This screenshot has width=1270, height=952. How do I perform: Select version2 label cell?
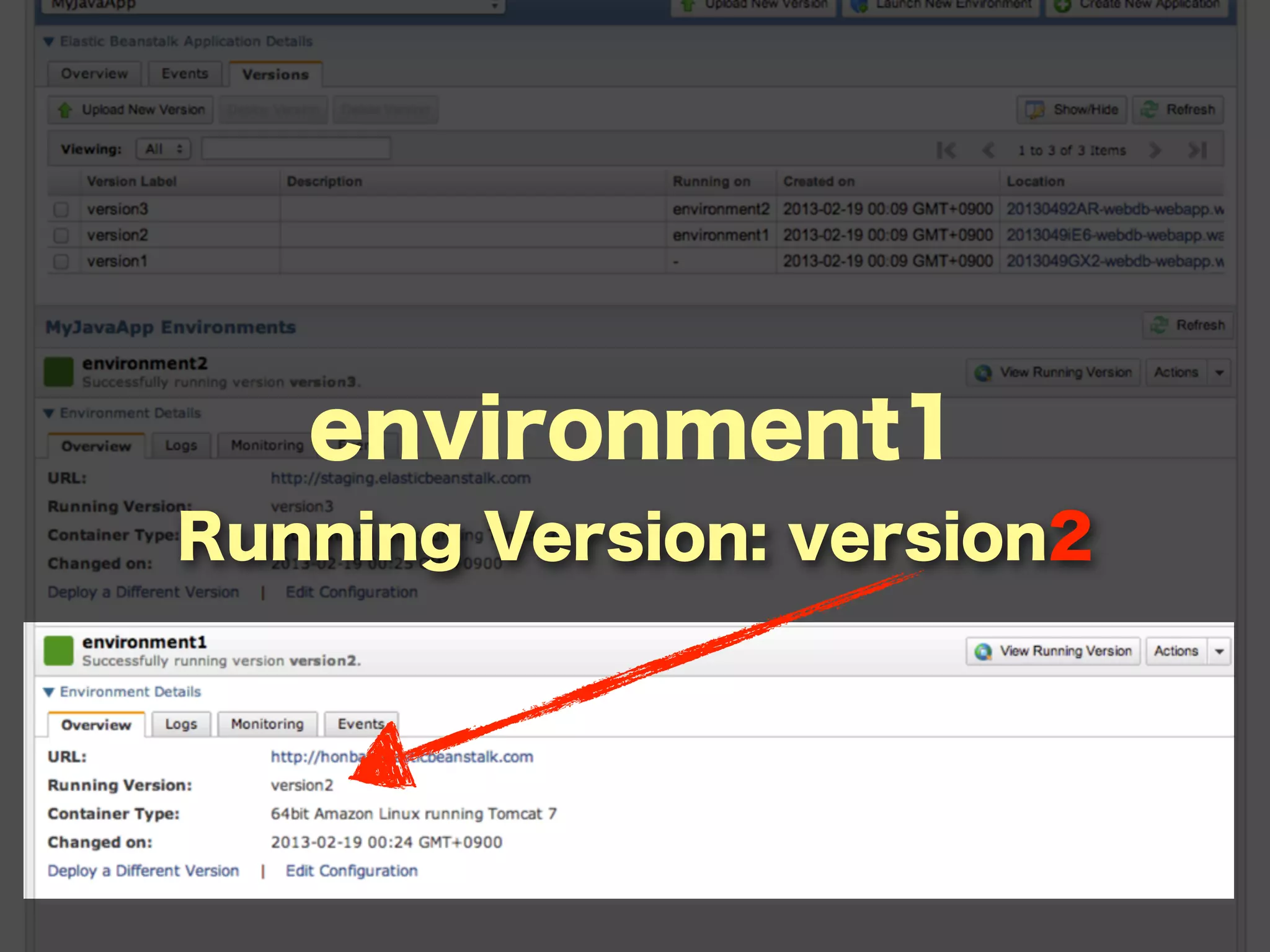pyautogui.click(x=118, y=235)
